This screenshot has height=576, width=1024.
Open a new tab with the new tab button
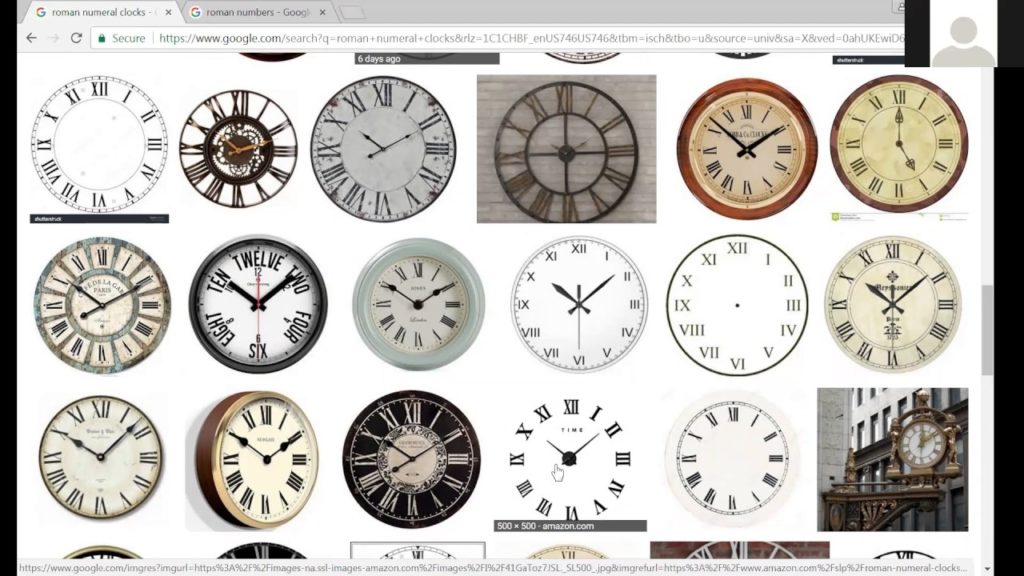coord(353,12)
